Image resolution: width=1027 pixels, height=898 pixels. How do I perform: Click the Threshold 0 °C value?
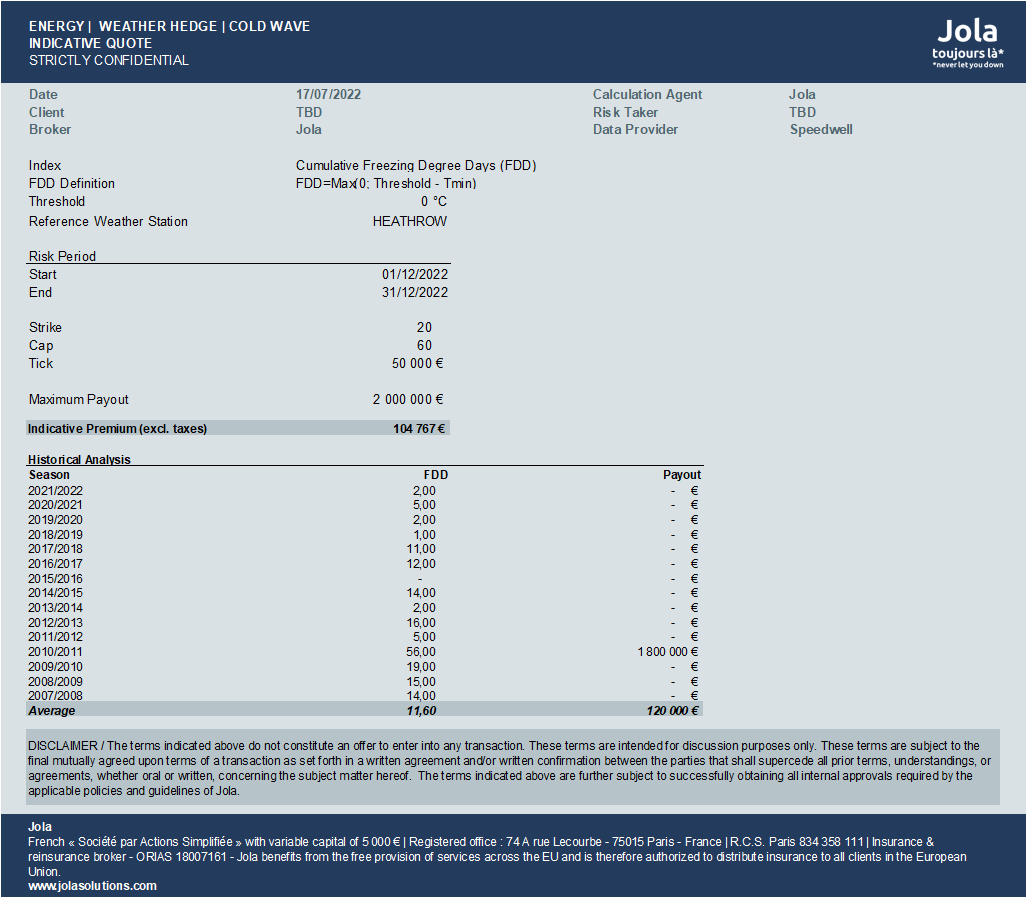tap(434, 202)
